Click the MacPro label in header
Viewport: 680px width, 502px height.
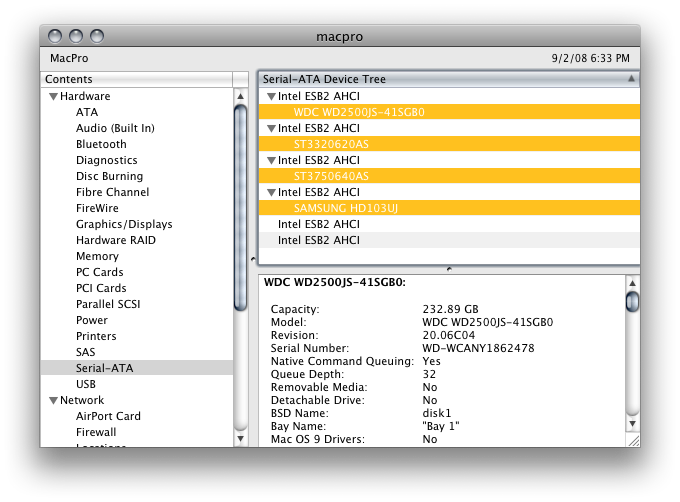(69, 58)
